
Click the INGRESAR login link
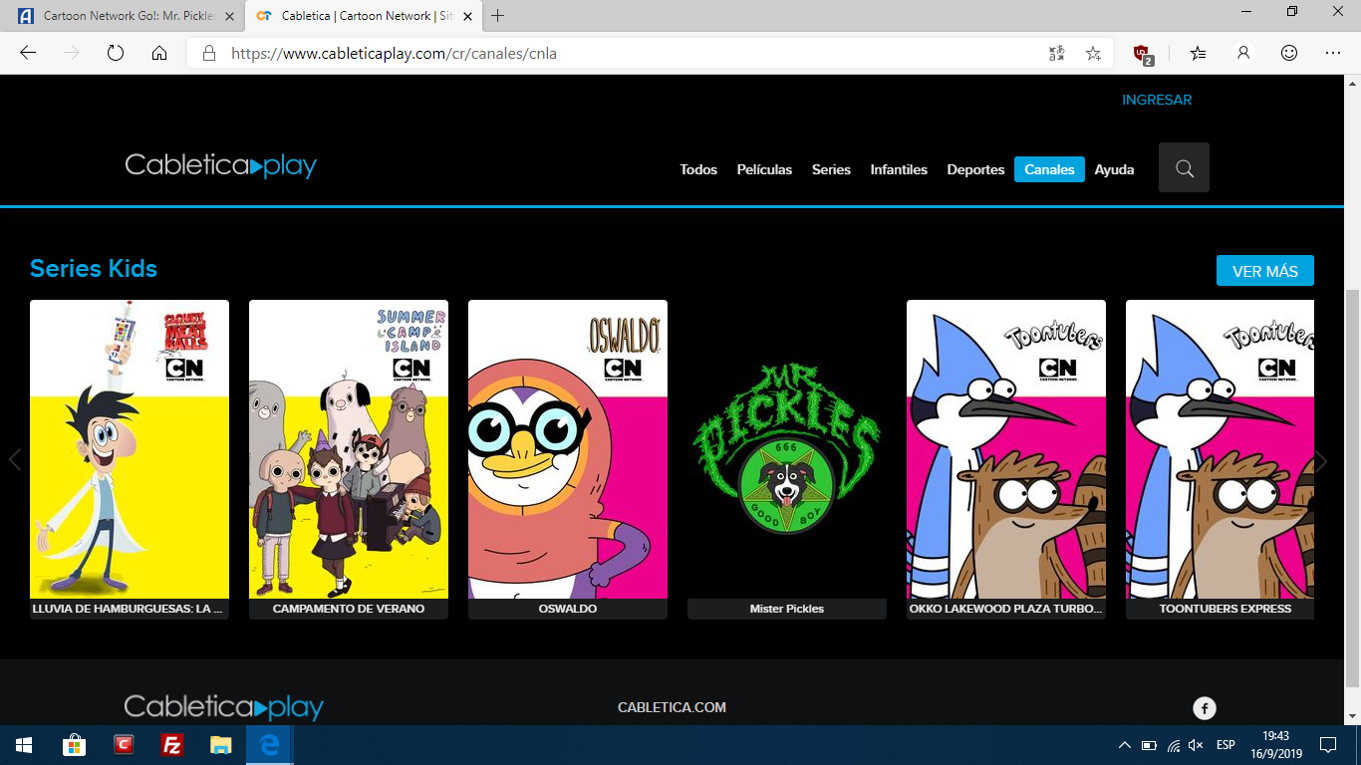[x=1157, y=100]
